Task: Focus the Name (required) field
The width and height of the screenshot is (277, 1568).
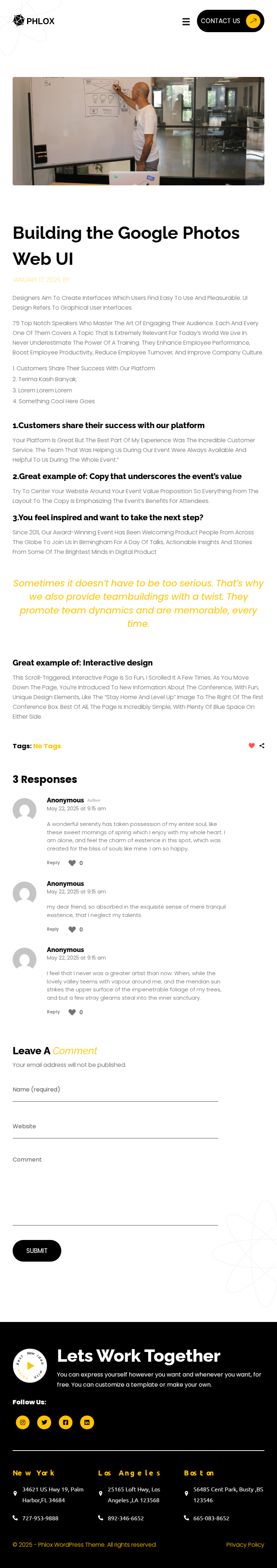Action: click(115, 1090)
